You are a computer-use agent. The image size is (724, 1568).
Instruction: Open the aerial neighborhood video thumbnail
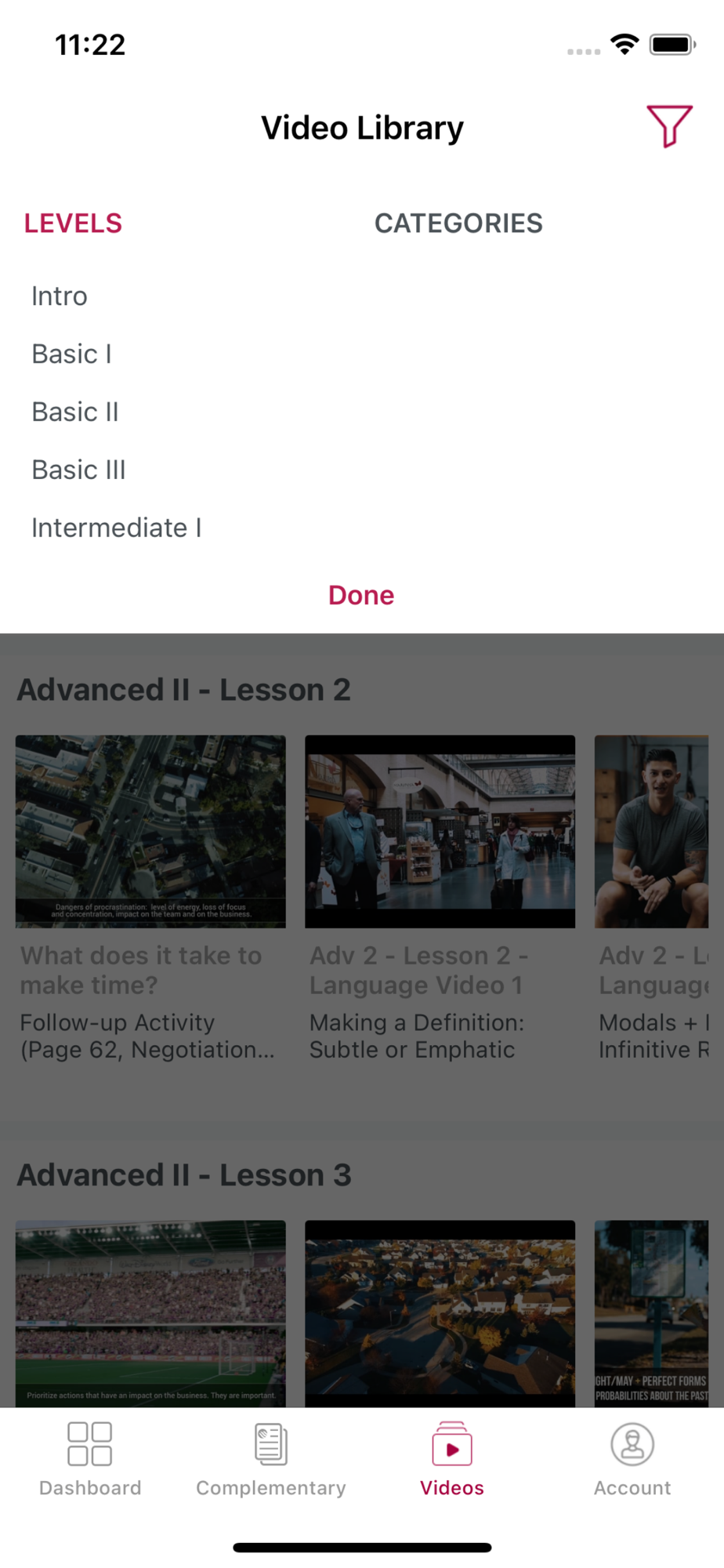(440, 1313)
